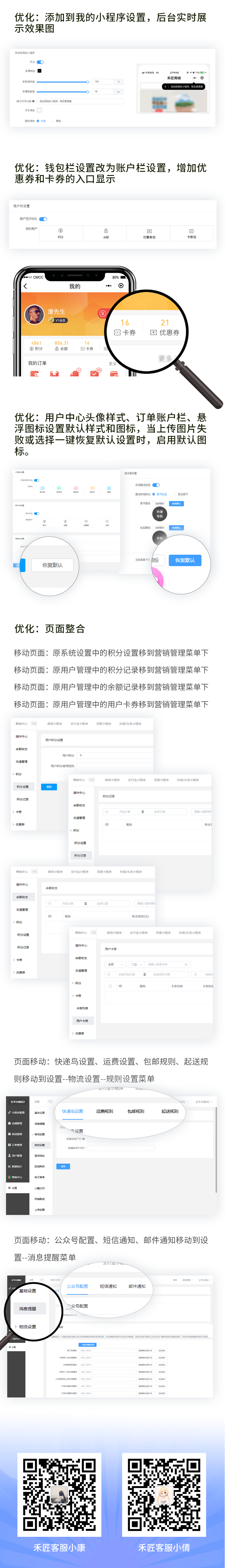This screenshot has width=225, height=1568.
Task: Tap the circular target icon in the phone header
Action: coord(121,286)
